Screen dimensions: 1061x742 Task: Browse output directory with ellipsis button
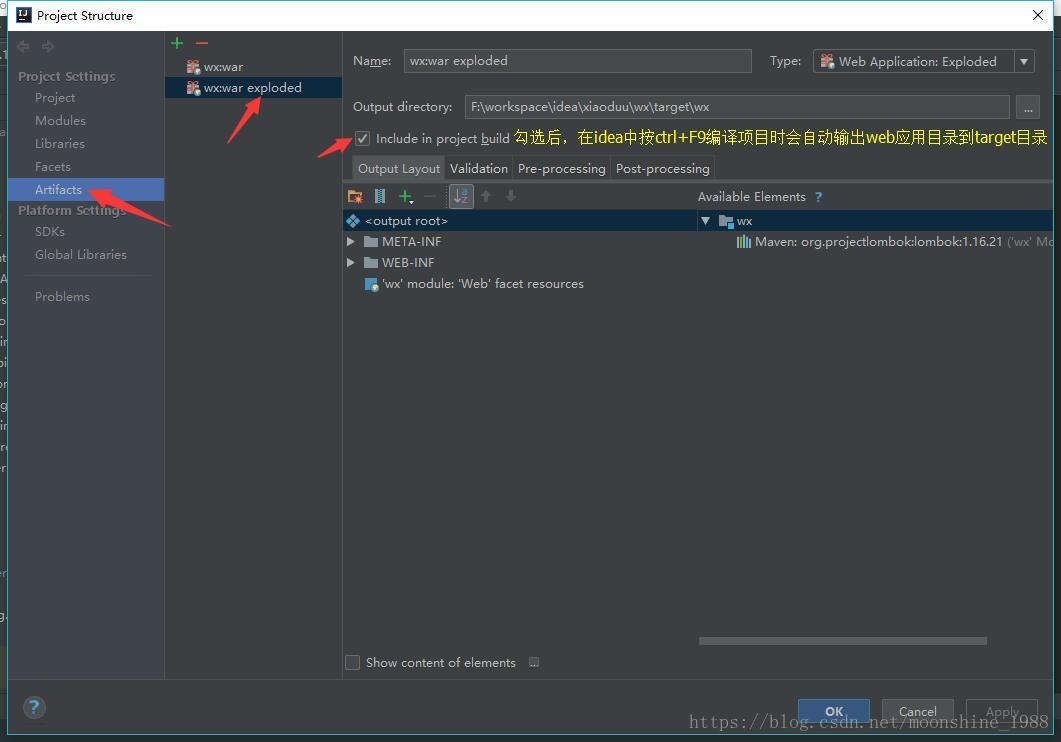[1028, 107]
